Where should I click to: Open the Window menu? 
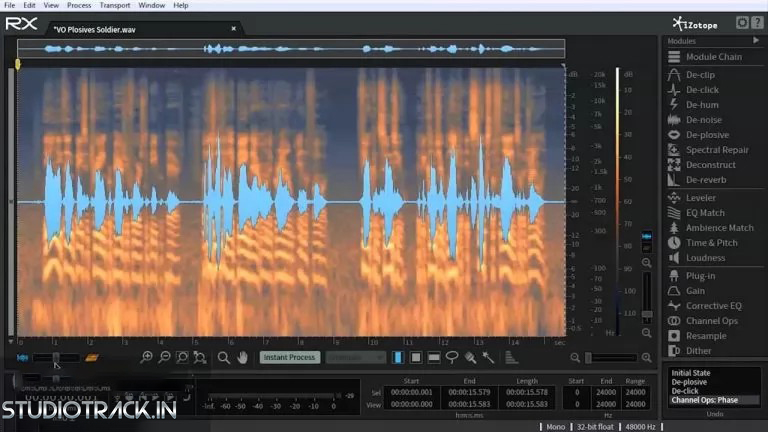151,5
